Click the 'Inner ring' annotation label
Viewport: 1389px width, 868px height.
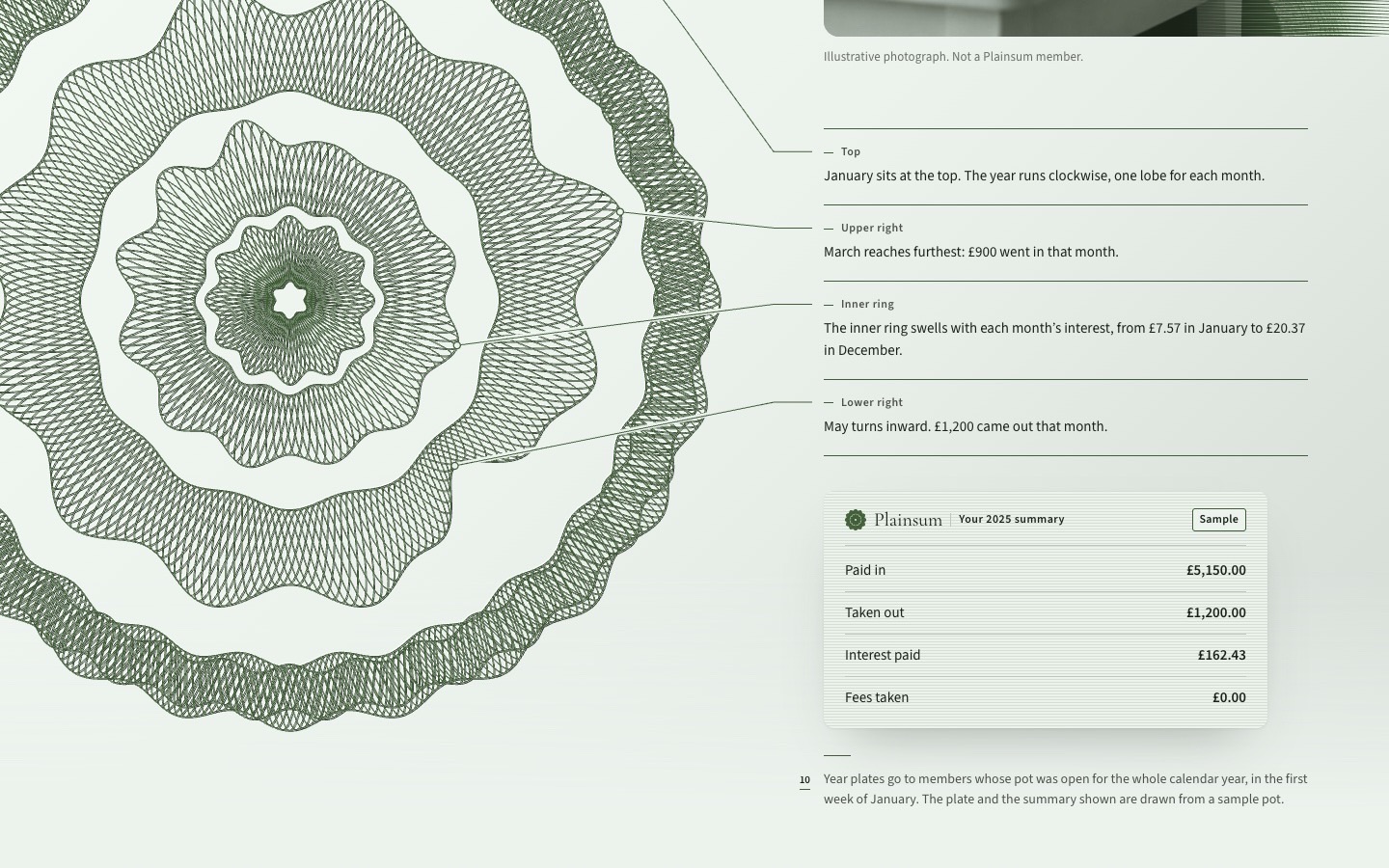[x=867, y=304]
